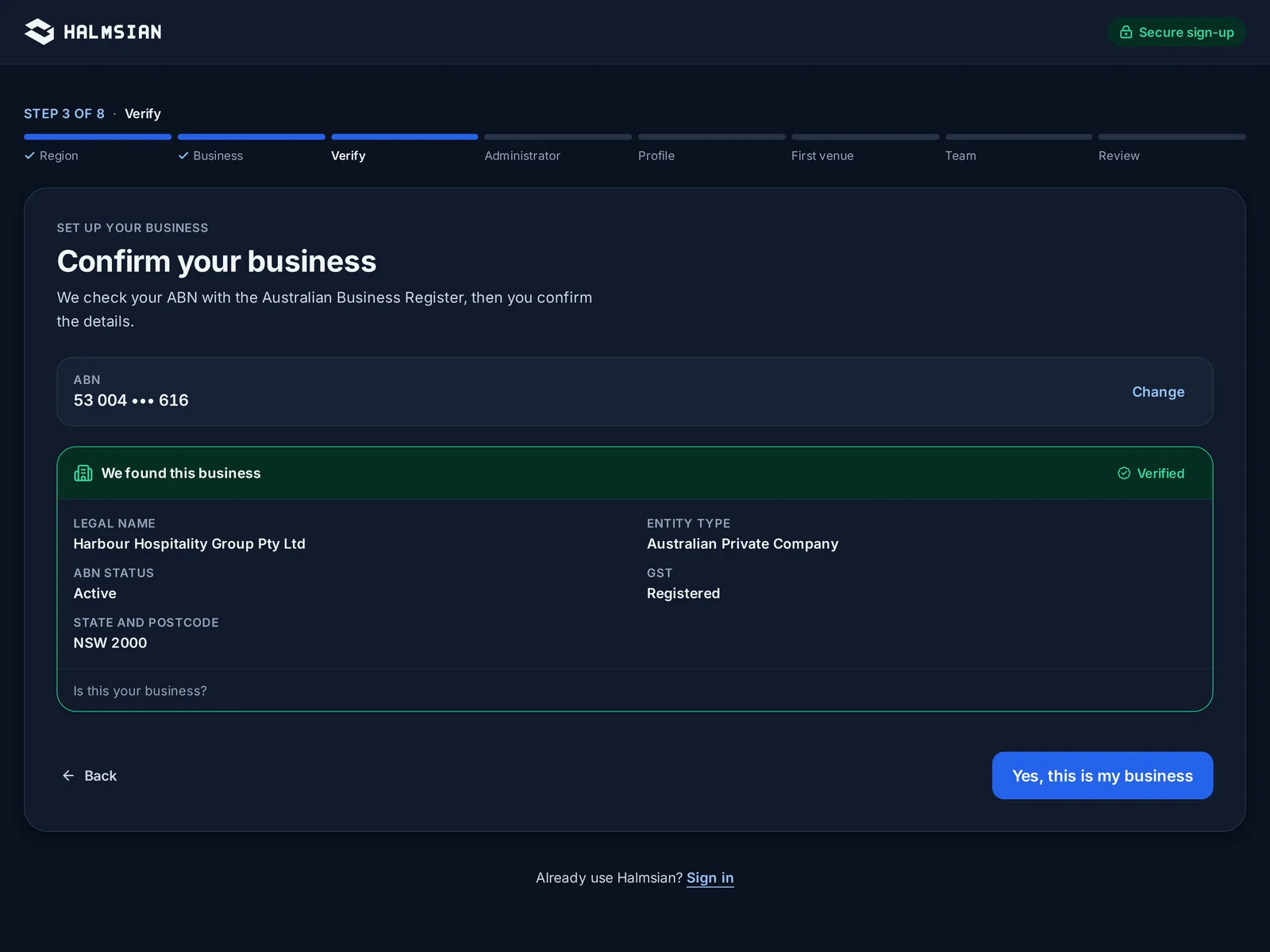The image size is (1270, 952).
Task: Click the checkmark beside Business step
Action: click(x=183, y=155)
